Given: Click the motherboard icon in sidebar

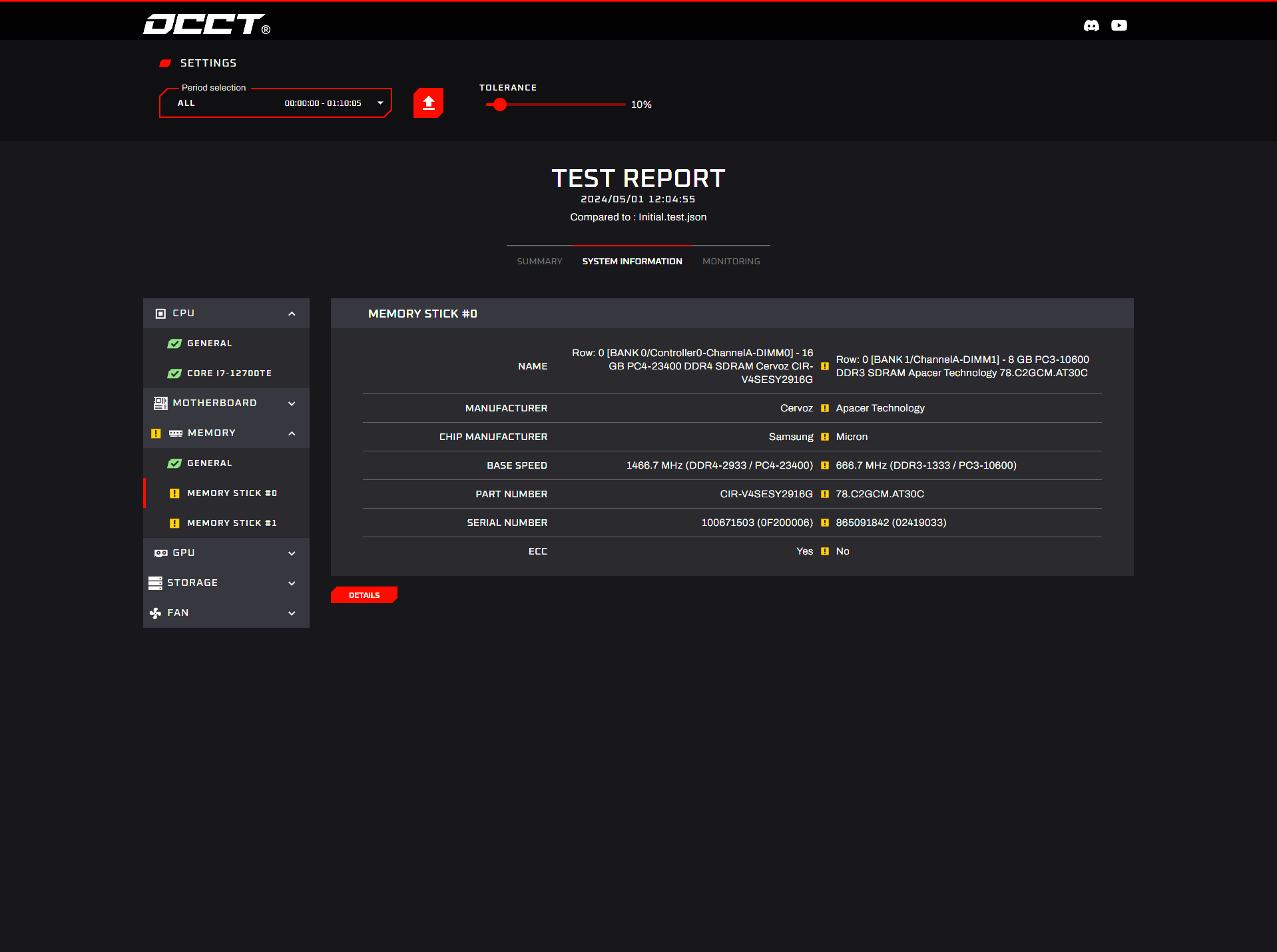Looking at the screenshot, I should pos(160,403).
